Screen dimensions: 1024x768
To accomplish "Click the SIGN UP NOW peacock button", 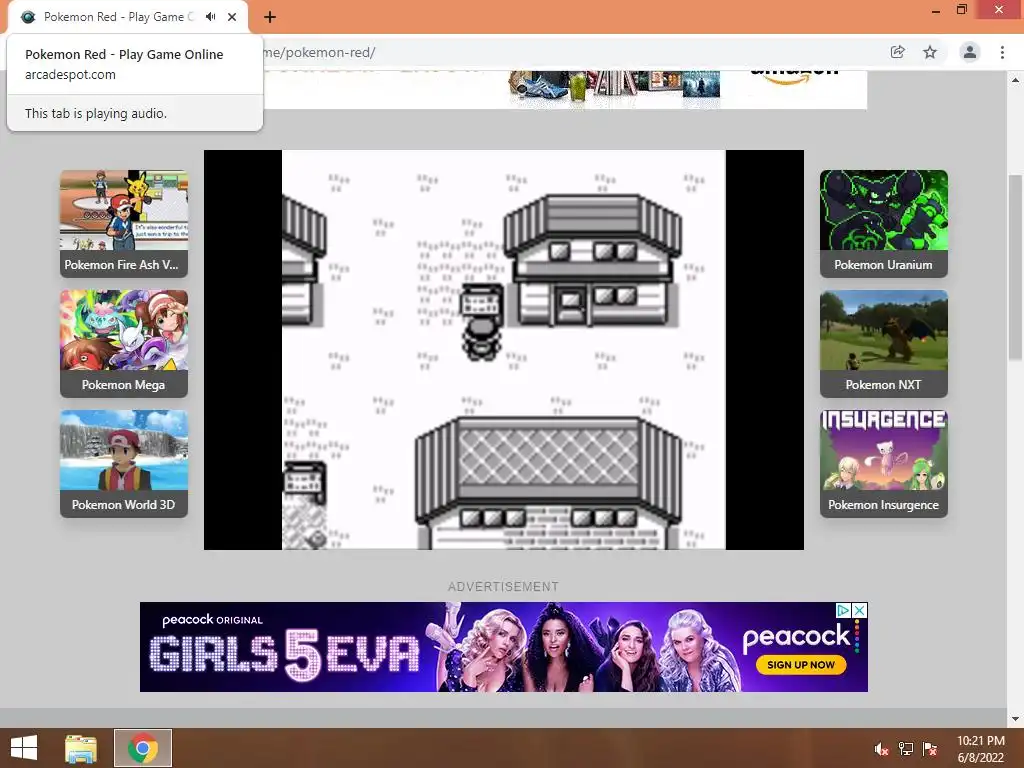I will [801, 665].
